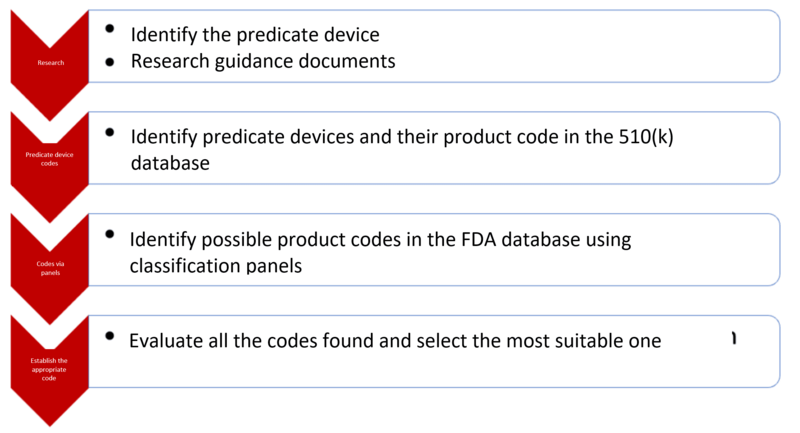
Task: Click the Research guidance documents line
Action: click(263, 61)
